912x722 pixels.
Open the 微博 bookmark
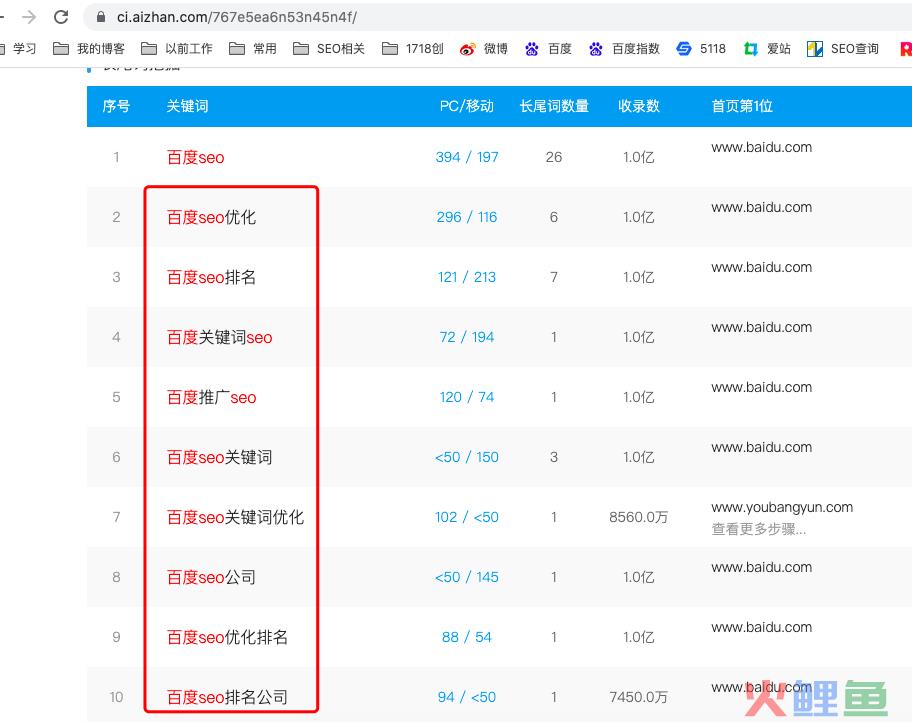pyautogui.click(x=483, y=48)
